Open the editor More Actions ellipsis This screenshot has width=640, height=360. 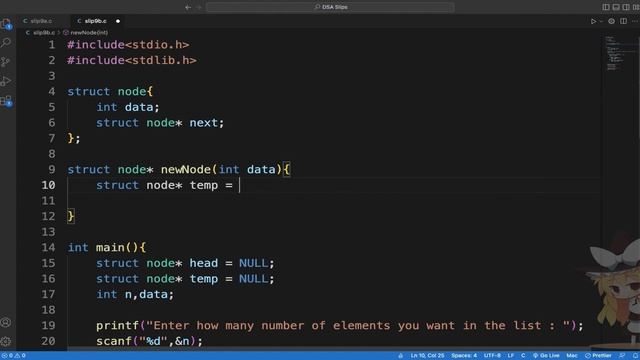[635, 21]
